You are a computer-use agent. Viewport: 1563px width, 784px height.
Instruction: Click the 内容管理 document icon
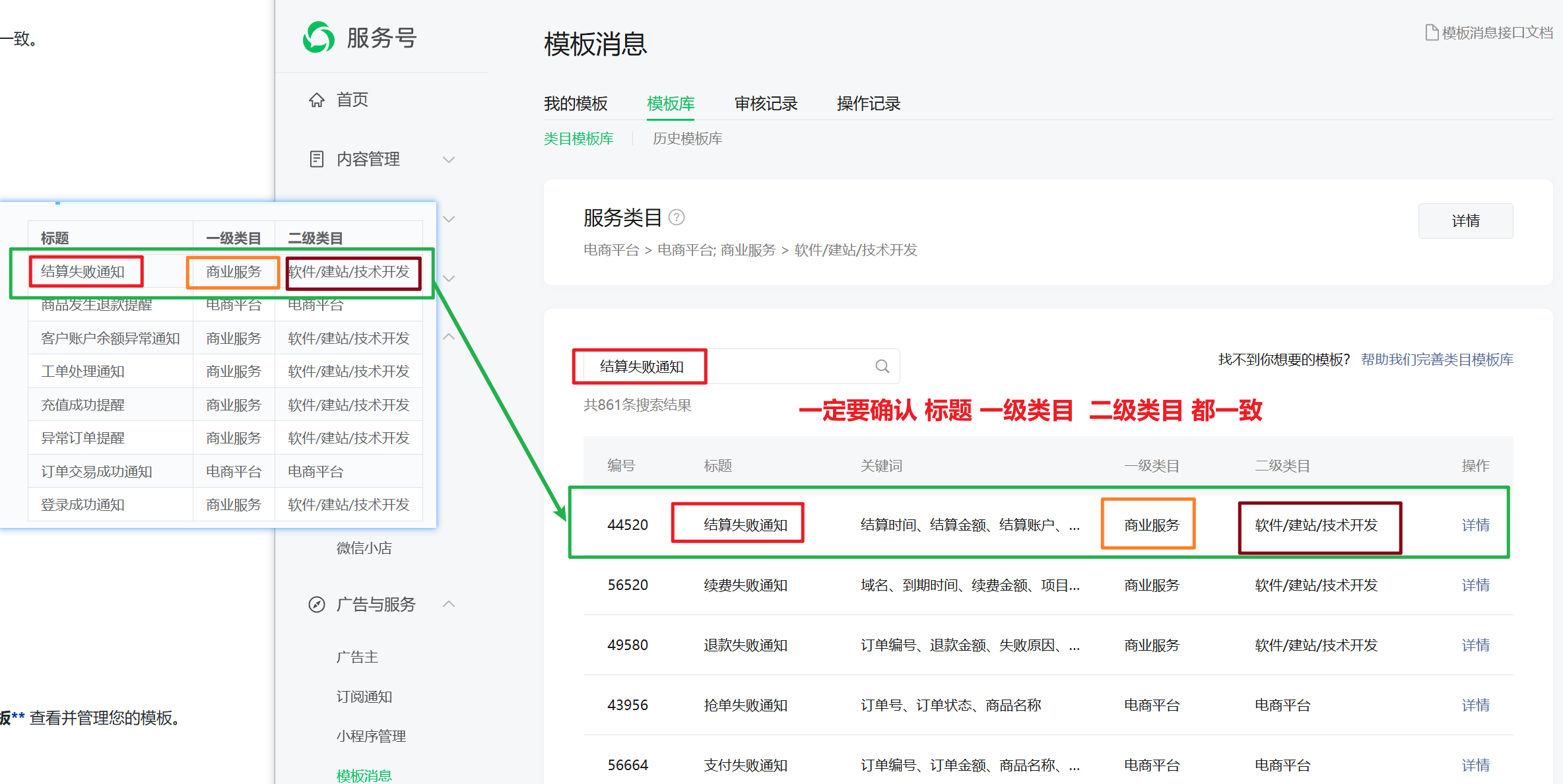point(317,159)
